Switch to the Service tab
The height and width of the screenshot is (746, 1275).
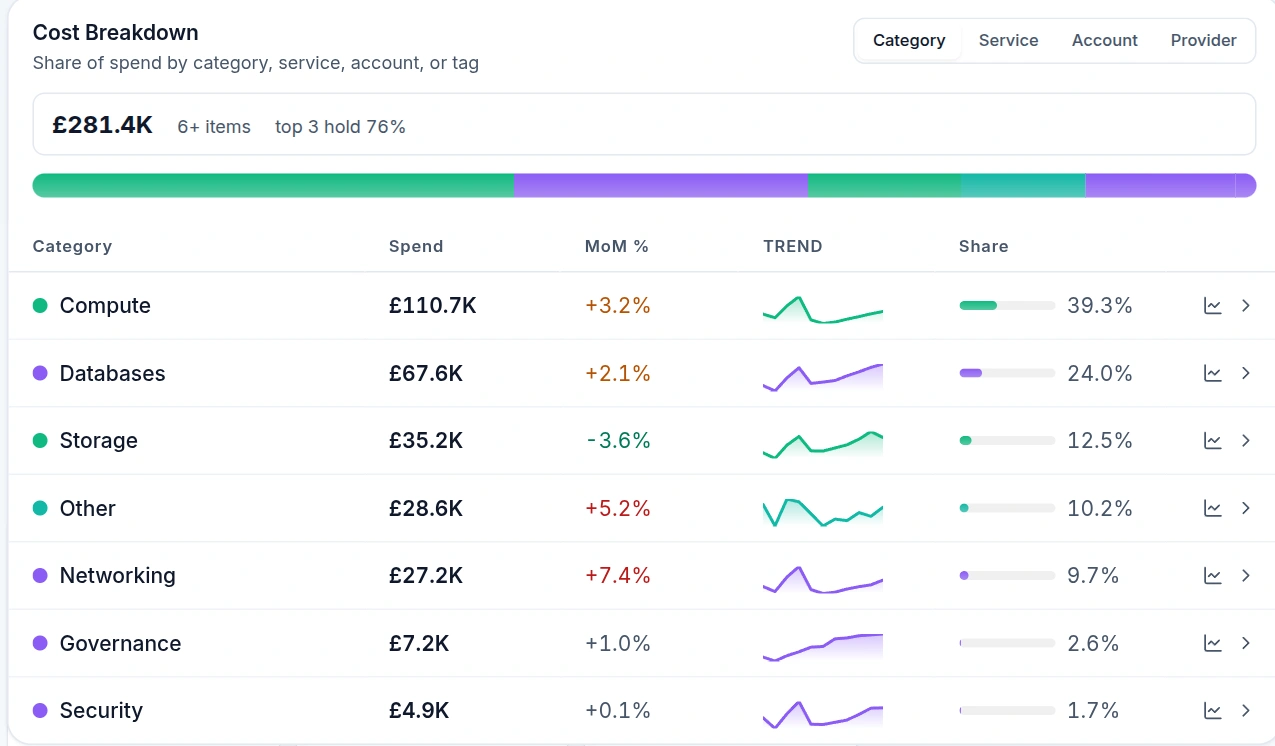pyautogui.click(x=1008, y=41)
